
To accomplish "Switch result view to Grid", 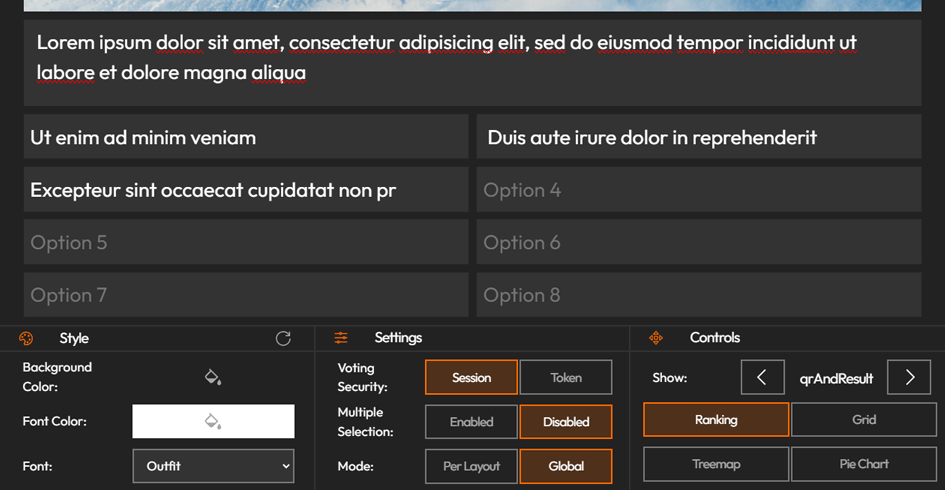I will (864, 420).
